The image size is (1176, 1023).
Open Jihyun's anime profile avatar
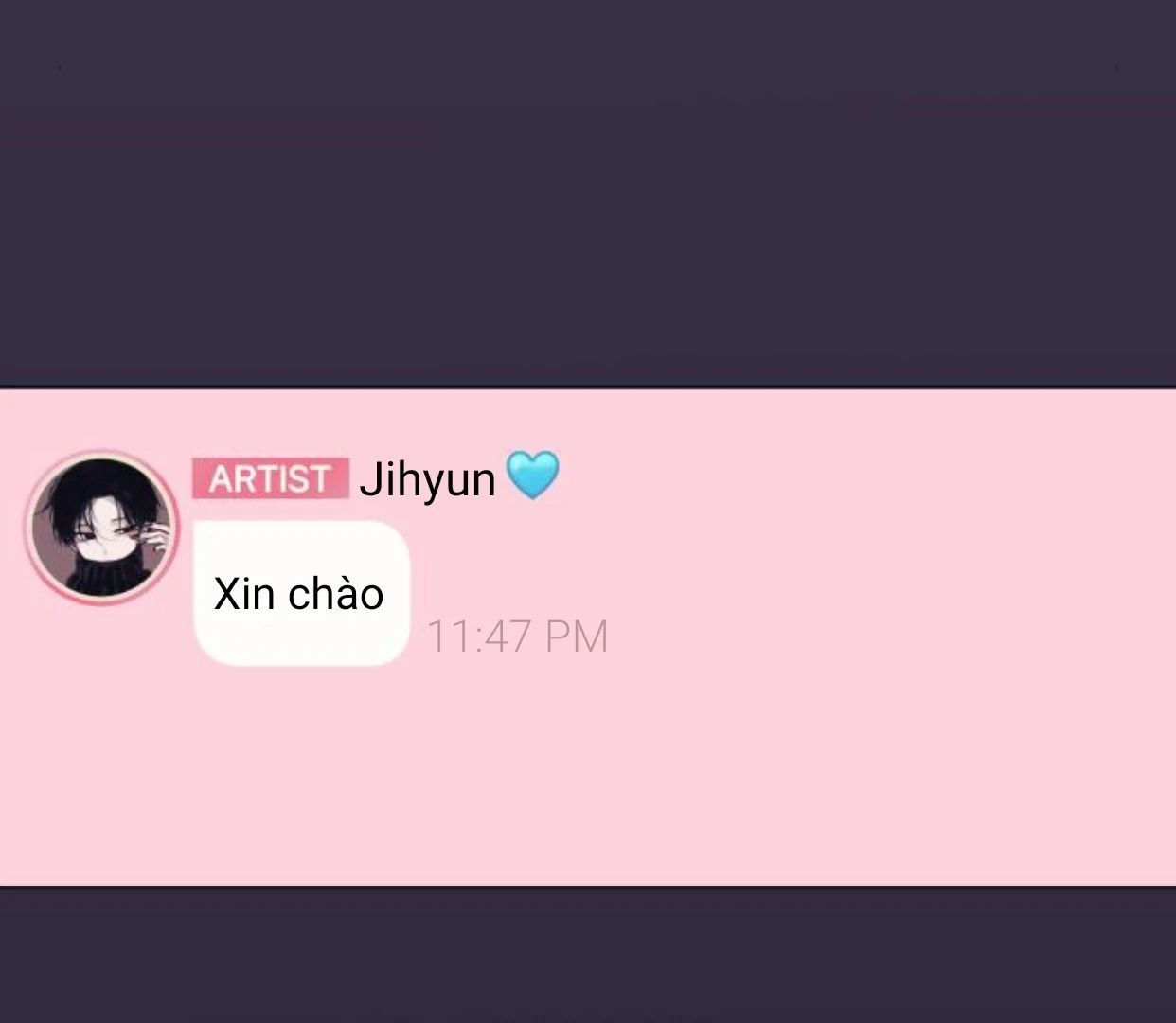click(101, 527)
